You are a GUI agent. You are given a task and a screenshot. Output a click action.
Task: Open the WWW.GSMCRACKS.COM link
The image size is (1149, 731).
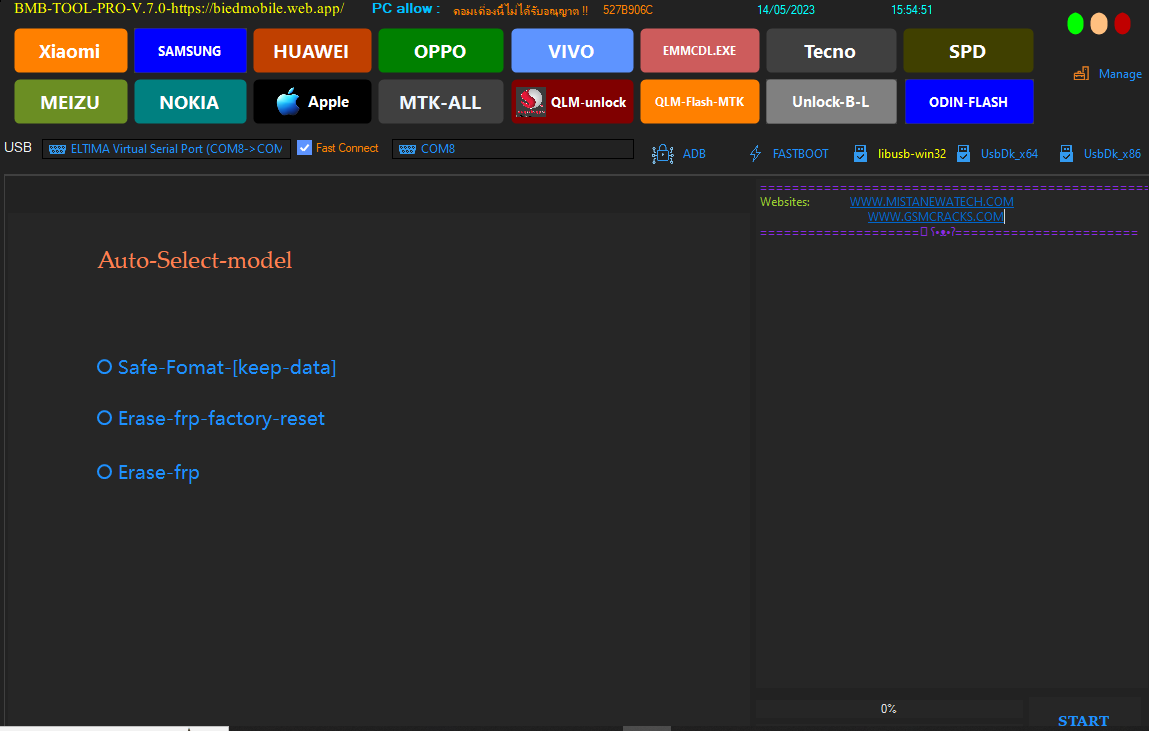tap(935, 217)
